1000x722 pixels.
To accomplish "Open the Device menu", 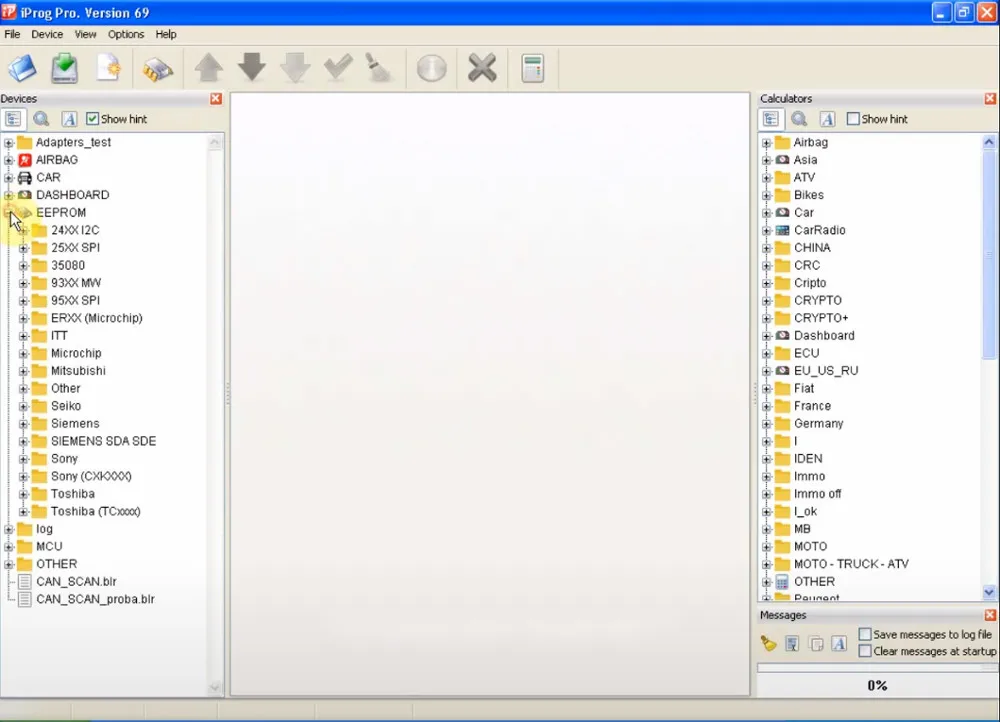I will (47, 34).
